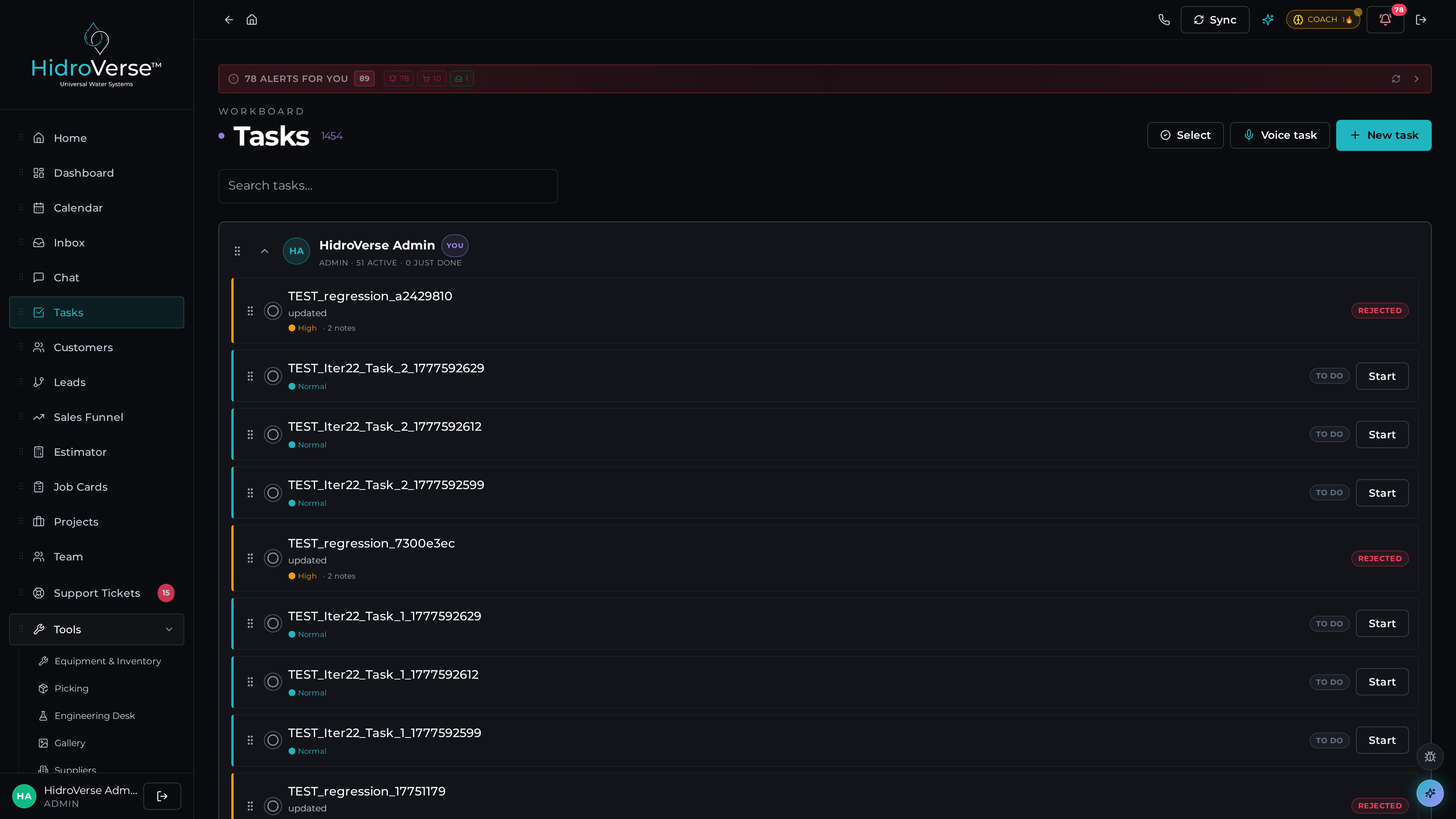Click the drag handle on TEST_regression_7300e3ec
Image resolution: width=1456 pixels, height=819 pixels.
tap(250, 559)
